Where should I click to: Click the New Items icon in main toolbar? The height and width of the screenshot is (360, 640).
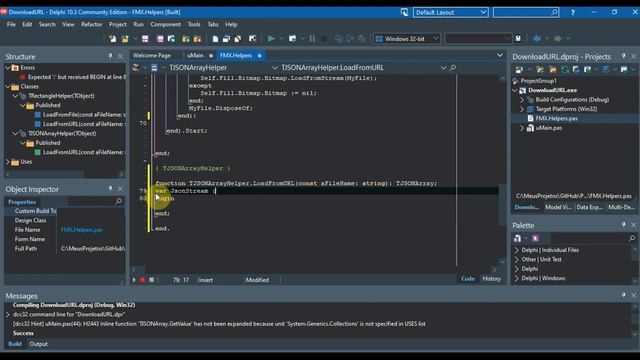coord(113,39)
